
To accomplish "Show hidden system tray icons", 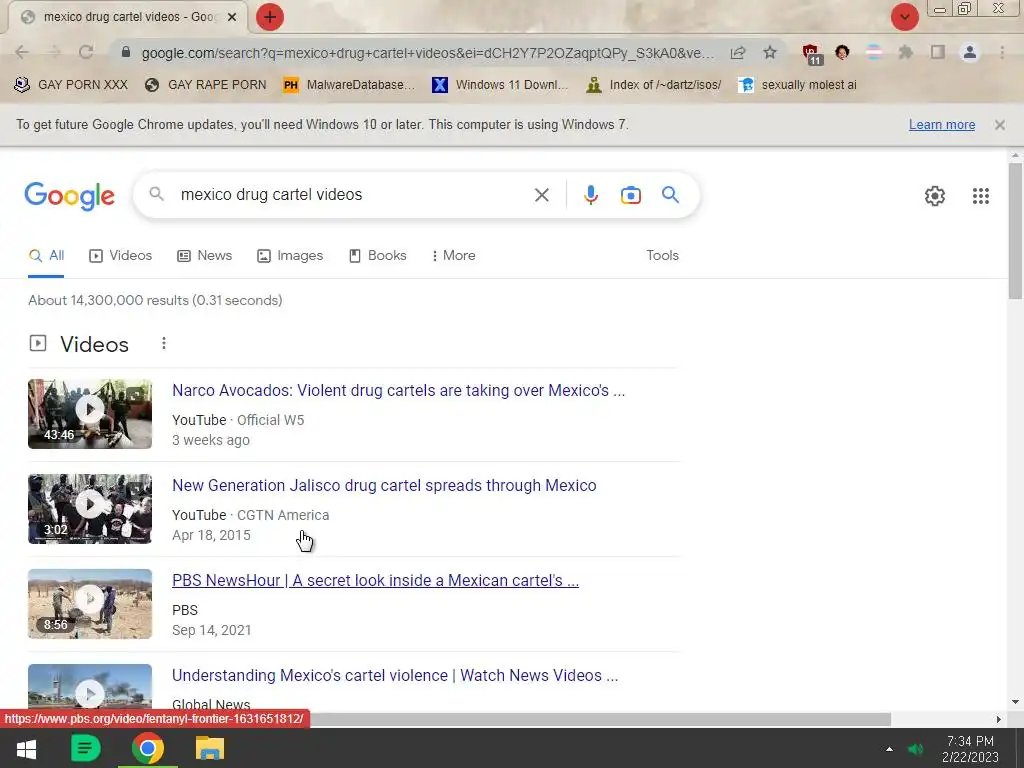I will point(889,750).
